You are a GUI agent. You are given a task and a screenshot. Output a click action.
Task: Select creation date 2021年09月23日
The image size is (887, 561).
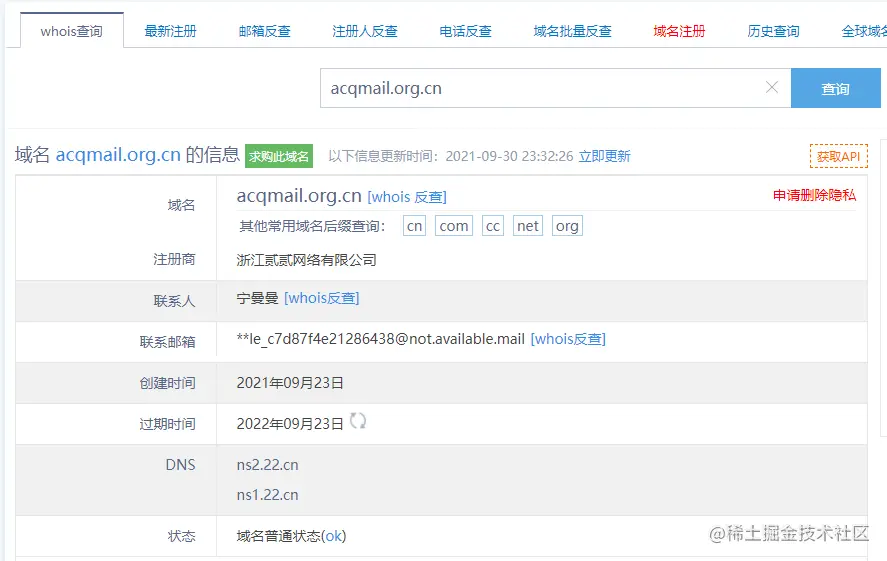[x=290, y=383]
